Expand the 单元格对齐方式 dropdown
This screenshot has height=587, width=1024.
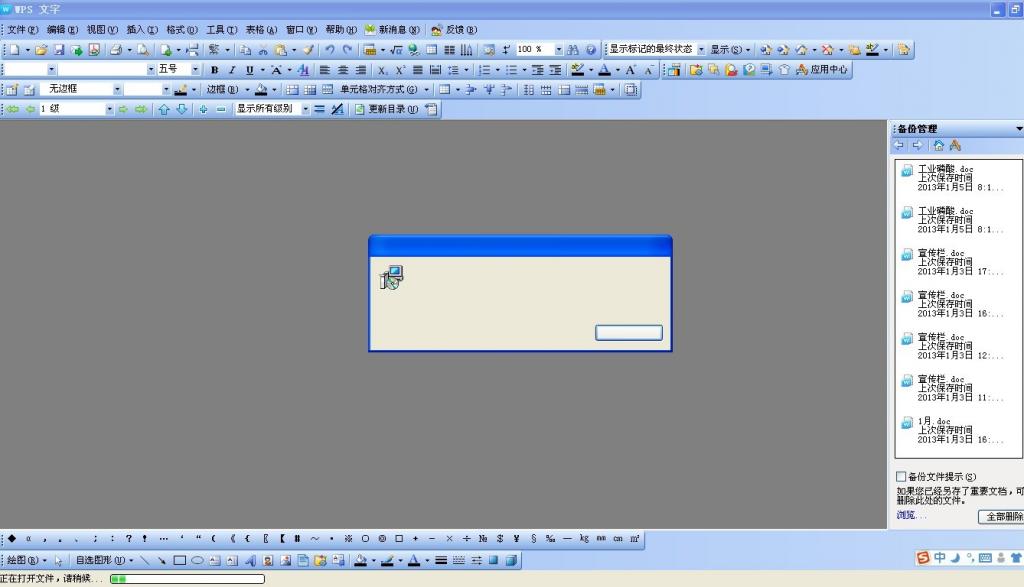(426, 89)
